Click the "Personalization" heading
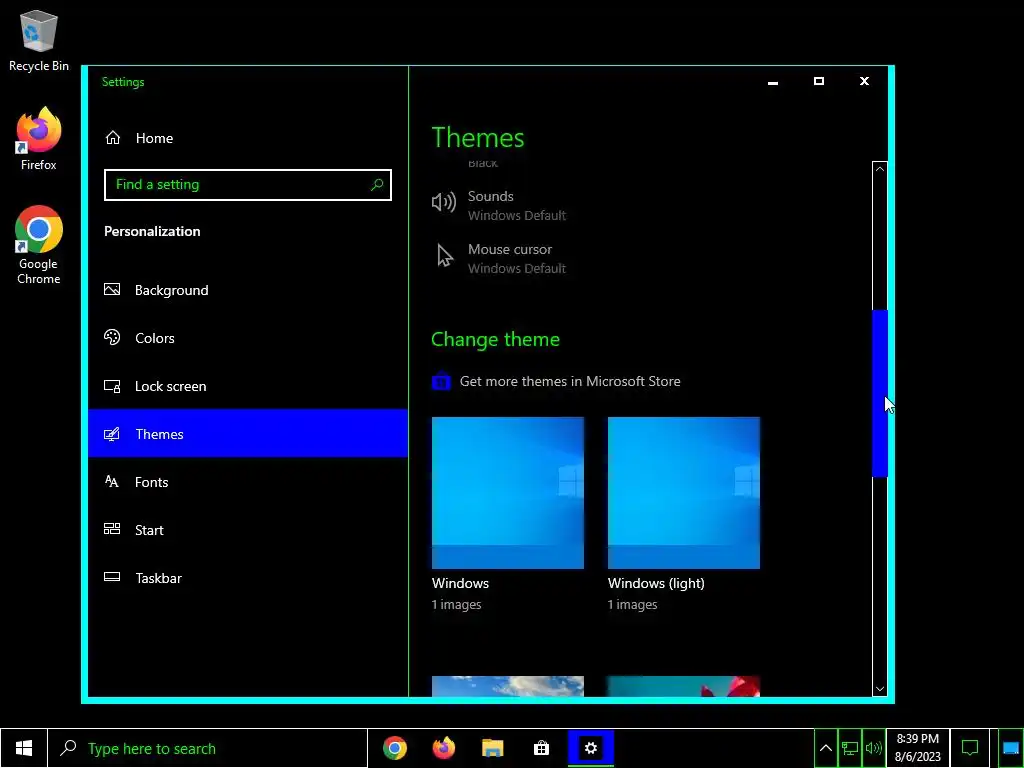1024x768 pixels. [x=152, y=231]
